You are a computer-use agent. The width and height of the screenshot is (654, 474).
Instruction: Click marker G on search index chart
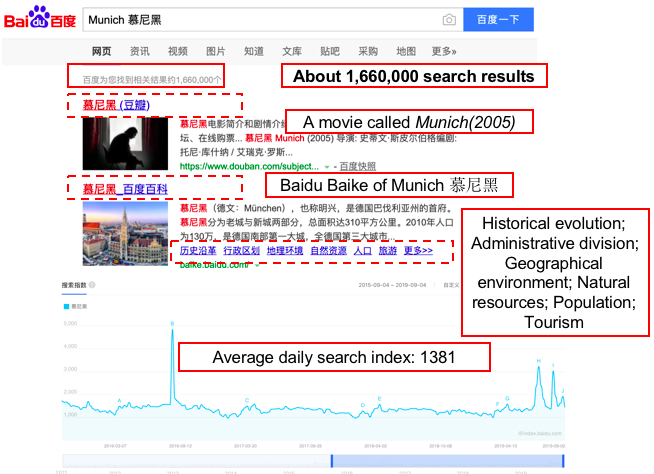[507, 398]
